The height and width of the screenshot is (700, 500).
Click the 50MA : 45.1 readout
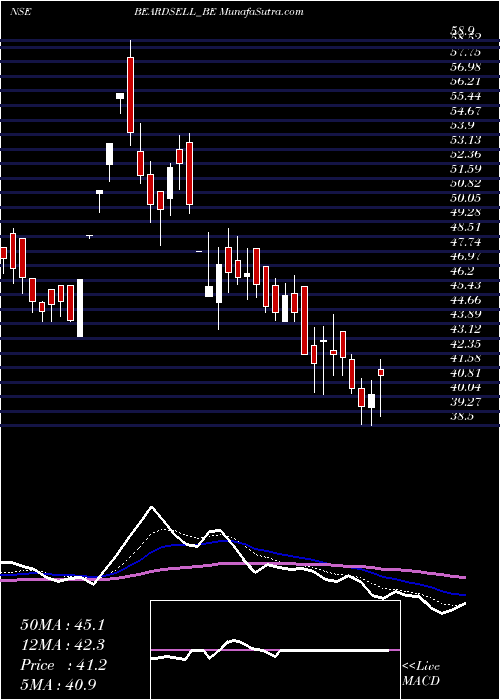pyautogui.click(x=62, y=625)
